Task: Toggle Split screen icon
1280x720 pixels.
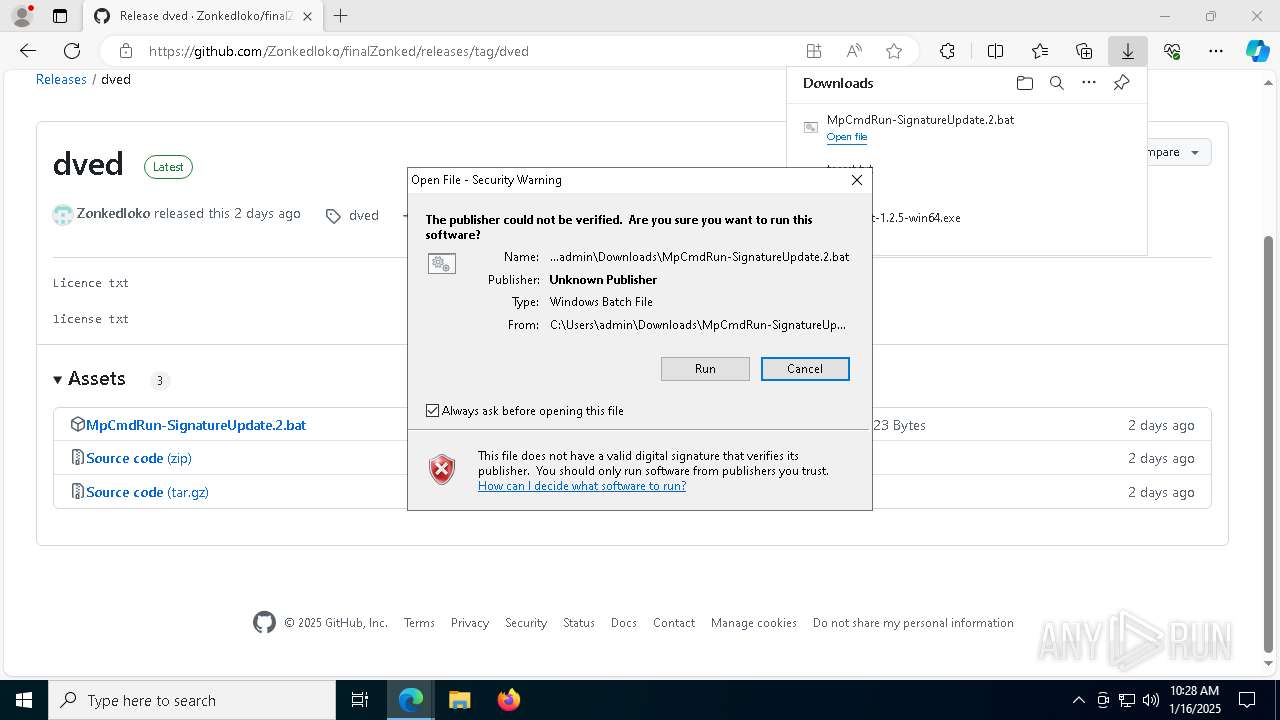Action: click(996, 51)
